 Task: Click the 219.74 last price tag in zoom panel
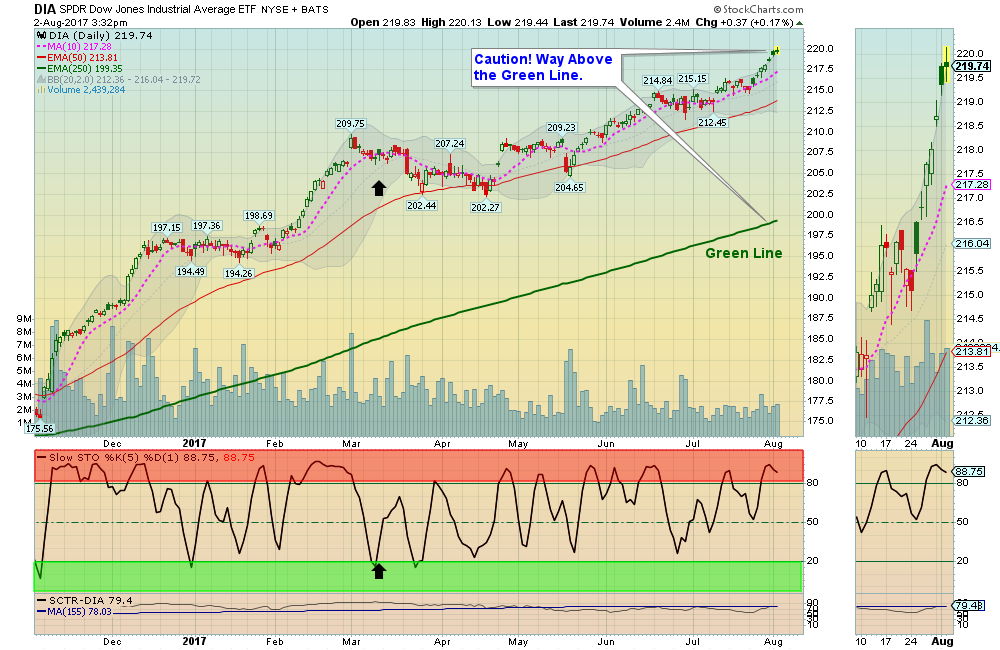pos(972,66)
